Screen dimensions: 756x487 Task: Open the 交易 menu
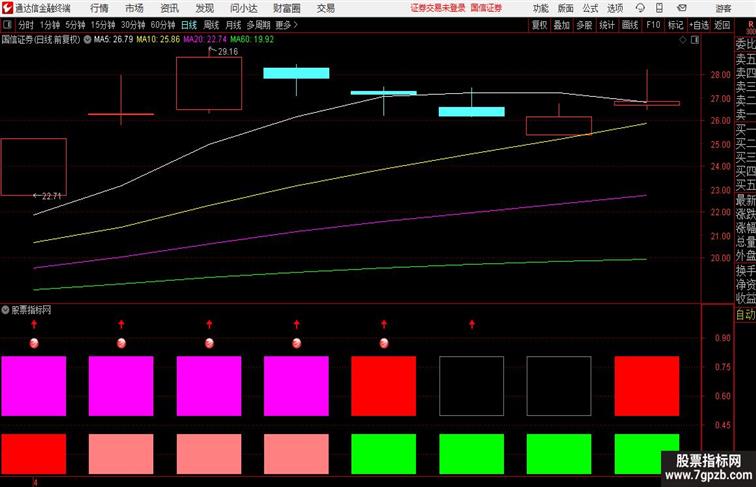tap(325, 8)
